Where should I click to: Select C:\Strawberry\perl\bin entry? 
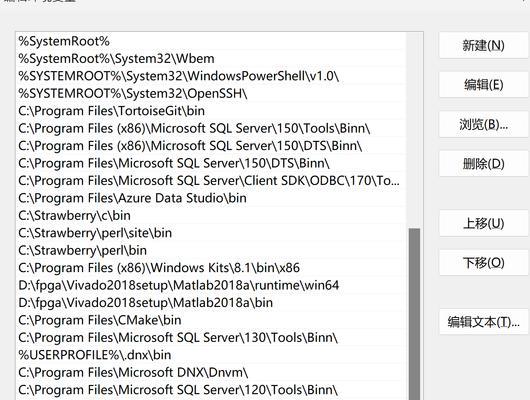click(211, 251)
